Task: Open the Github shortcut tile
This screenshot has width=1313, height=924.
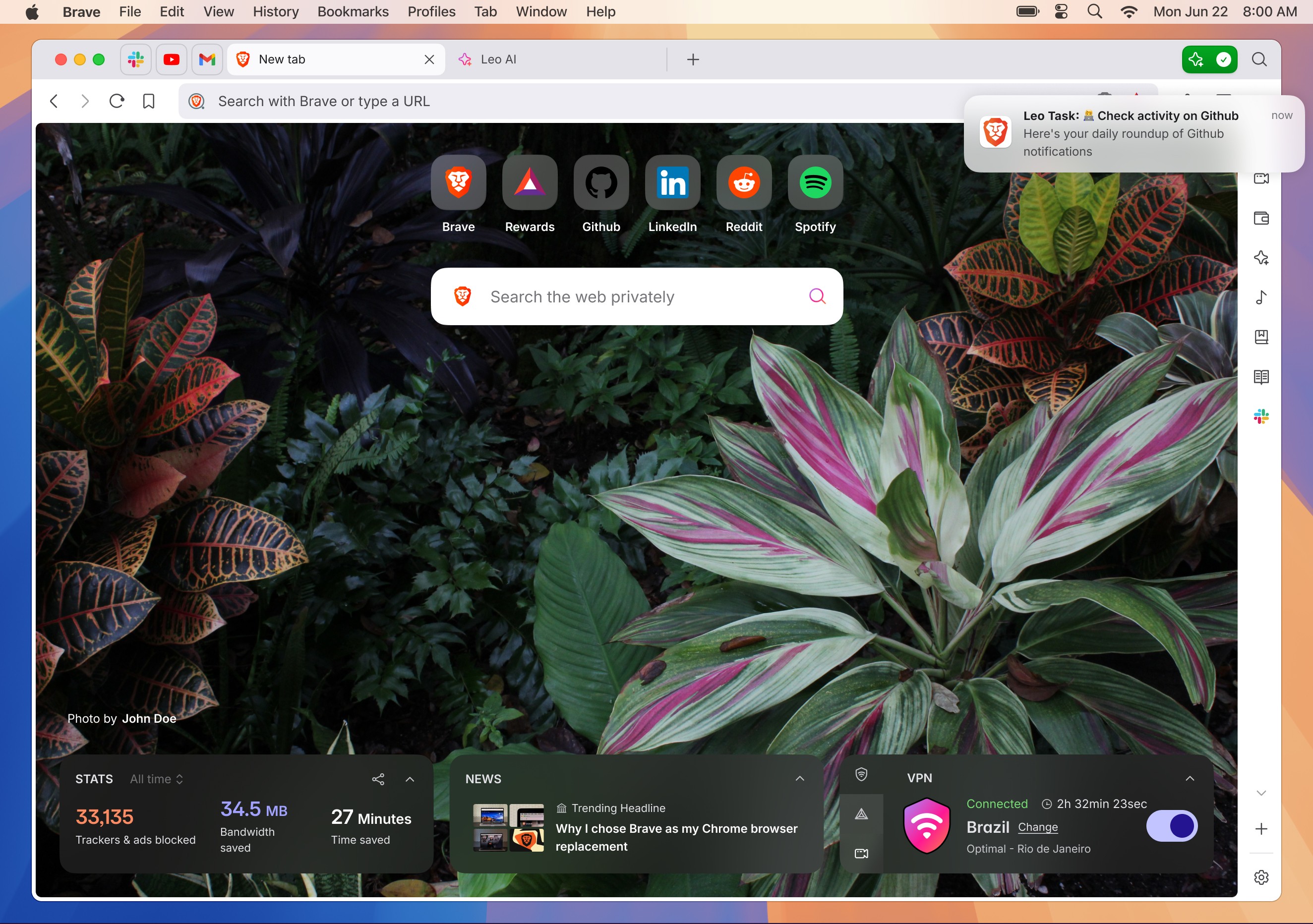Action: click(x=601, y=183)
